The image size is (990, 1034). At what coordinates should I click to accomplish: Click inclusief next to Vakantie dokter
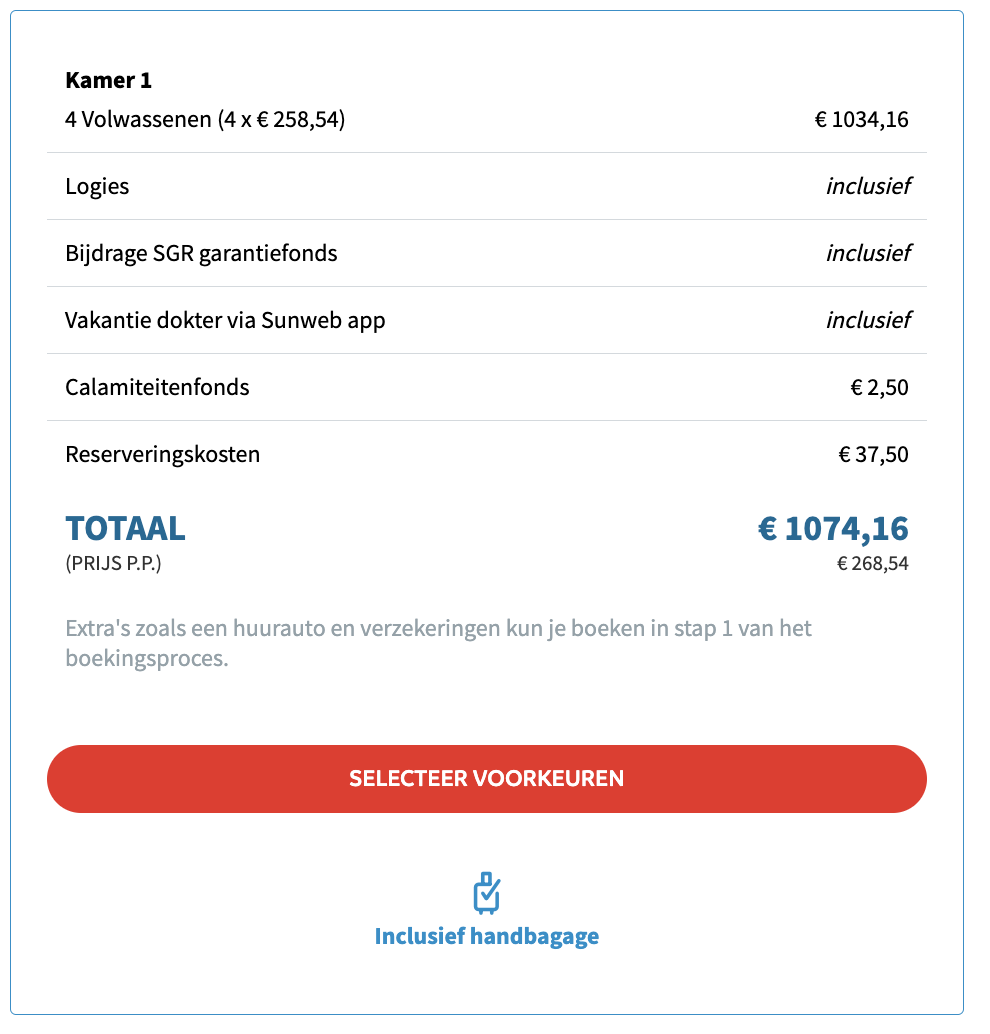tap(867, 320)
